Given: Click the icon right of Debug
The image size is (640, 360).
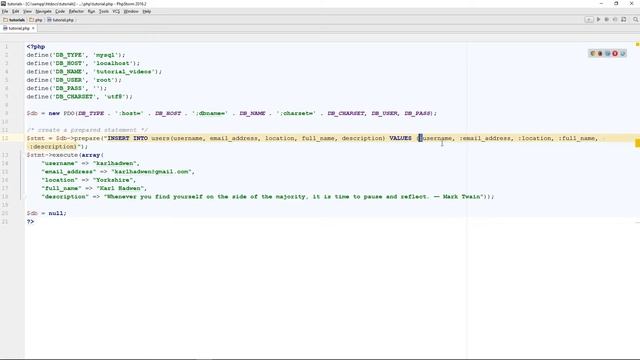Looking at the screenshot, I should (615, 20).
